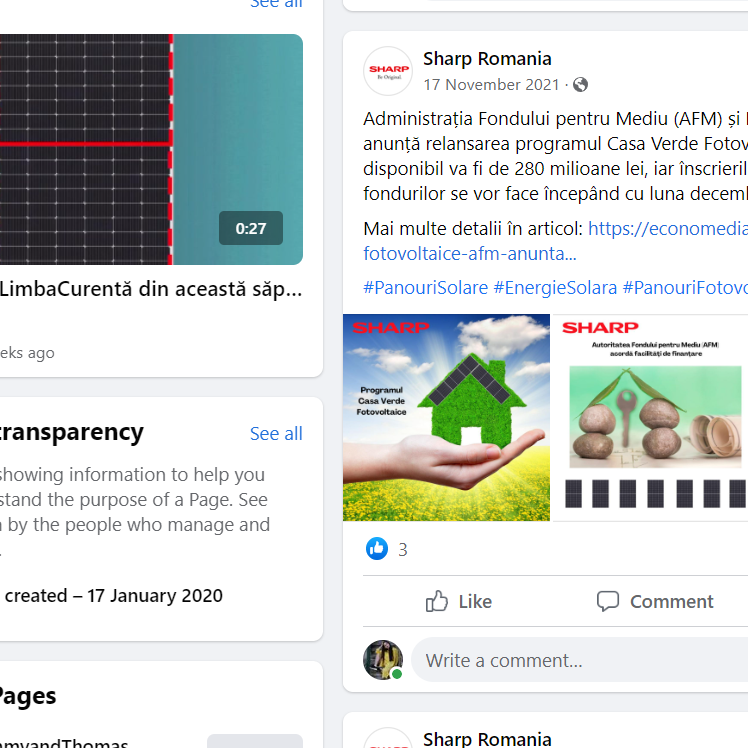Click your profile picture beside the comment box
The height and width of the screenshot is (748, 748).
[383, 660]
